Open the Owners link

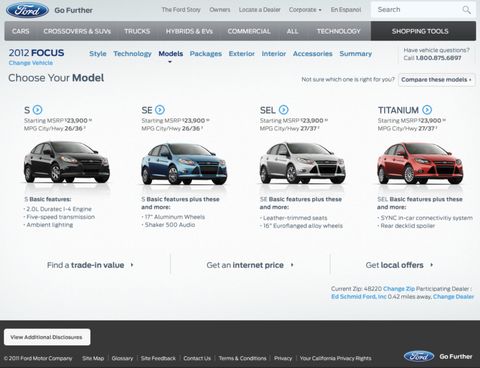220,10
